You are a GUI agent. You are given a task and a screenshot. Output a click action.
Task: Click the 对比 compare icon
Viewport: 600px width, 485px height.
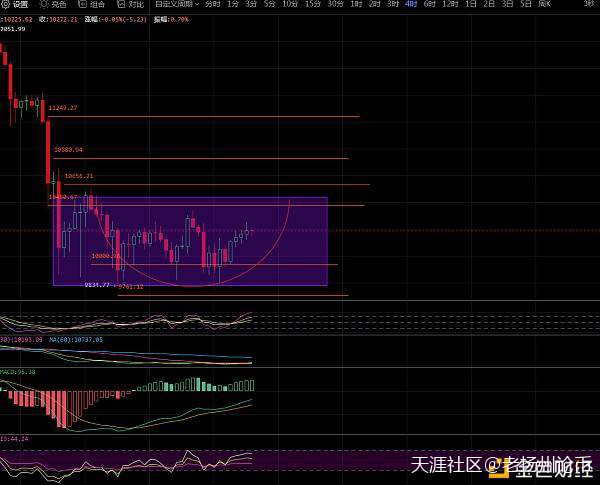(x=131, y=4)
